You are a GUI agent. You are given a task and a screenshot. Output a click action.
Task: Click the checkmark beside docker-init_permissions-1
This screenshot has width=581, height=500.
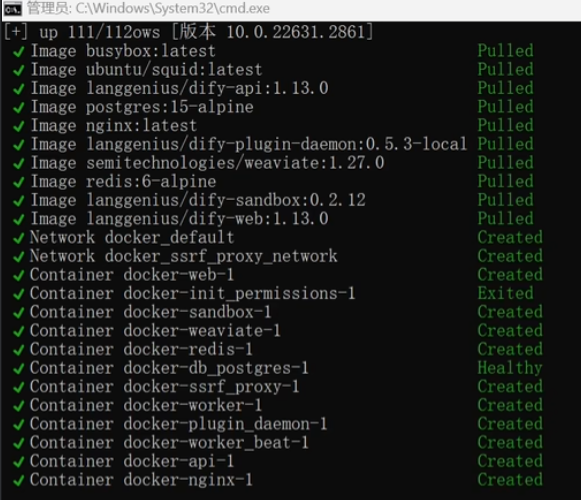point(19,294)
